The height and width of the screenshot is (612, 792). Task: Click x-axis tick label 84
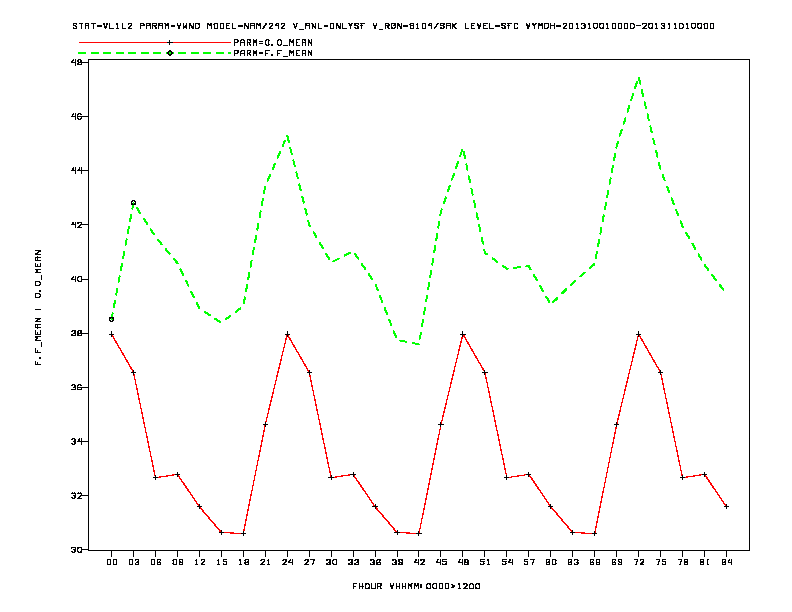coord(726,562)
